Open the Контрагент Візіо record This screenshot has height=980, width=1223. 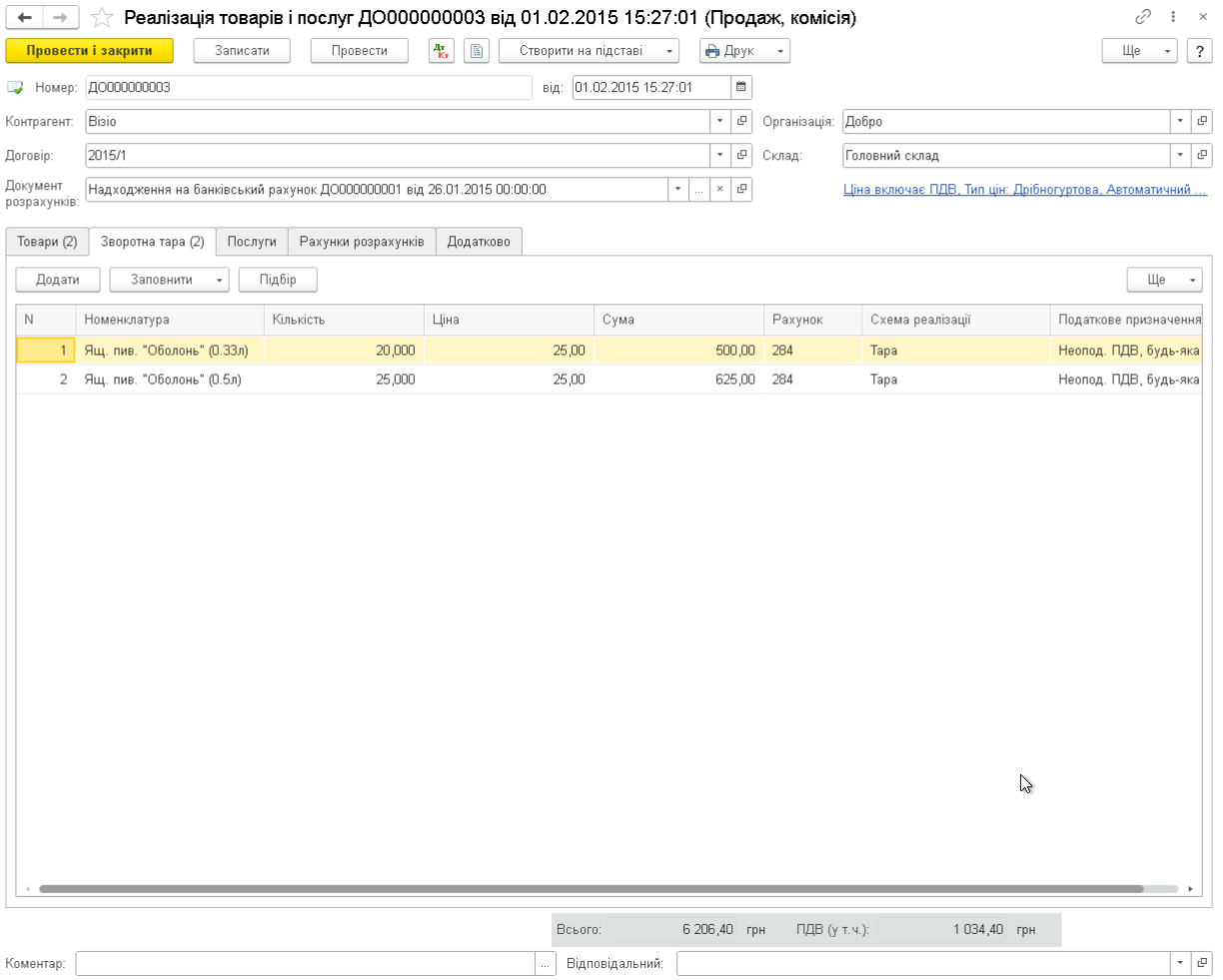tap(742, 122)
